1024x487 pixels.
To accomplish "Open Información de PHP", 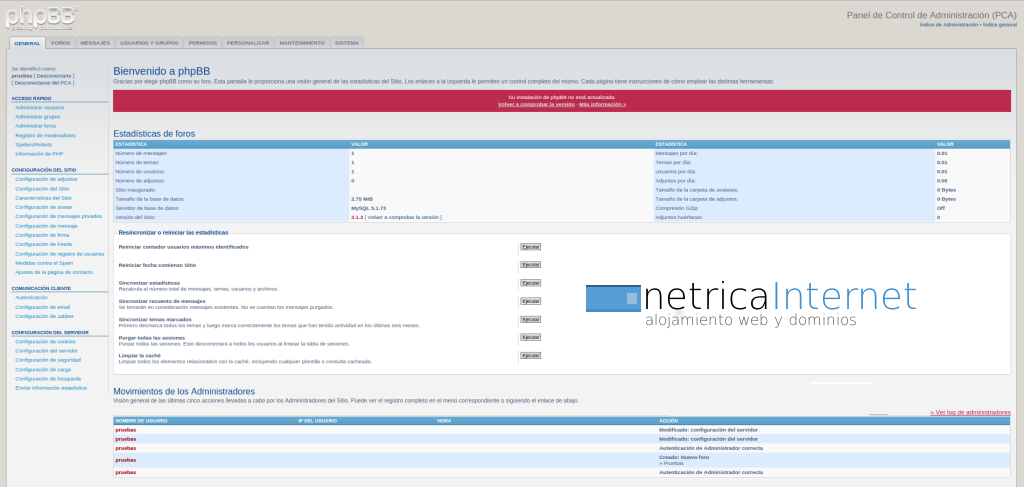I will tap(39, 154).
